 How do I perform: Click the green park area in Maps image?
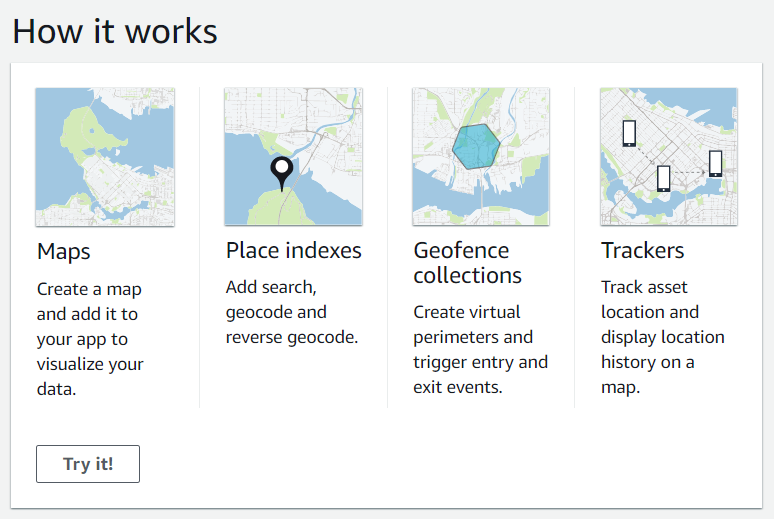pos(86,133)
